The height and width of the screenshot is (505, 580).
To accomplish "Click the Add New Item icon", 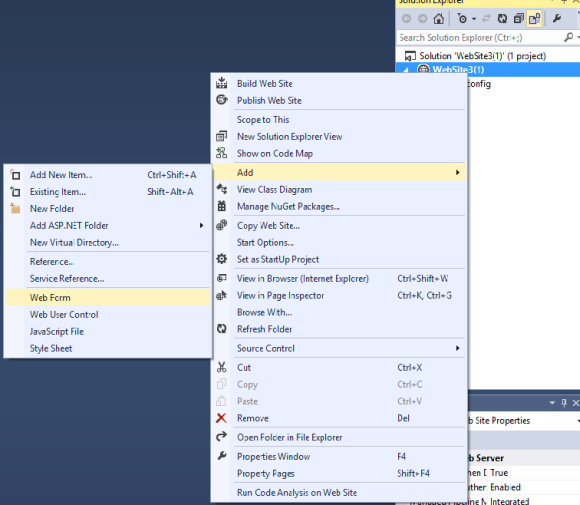I will click(15, 175).
